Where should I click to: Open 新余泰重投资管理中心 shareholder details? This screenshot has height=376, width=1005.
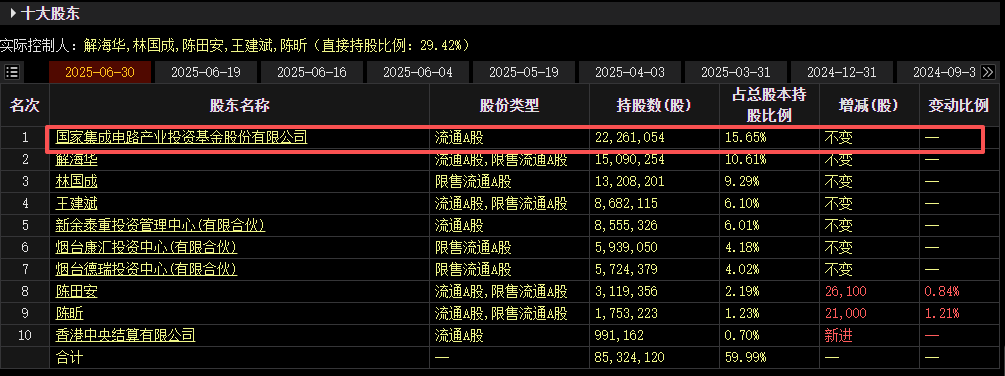point(160,225)
